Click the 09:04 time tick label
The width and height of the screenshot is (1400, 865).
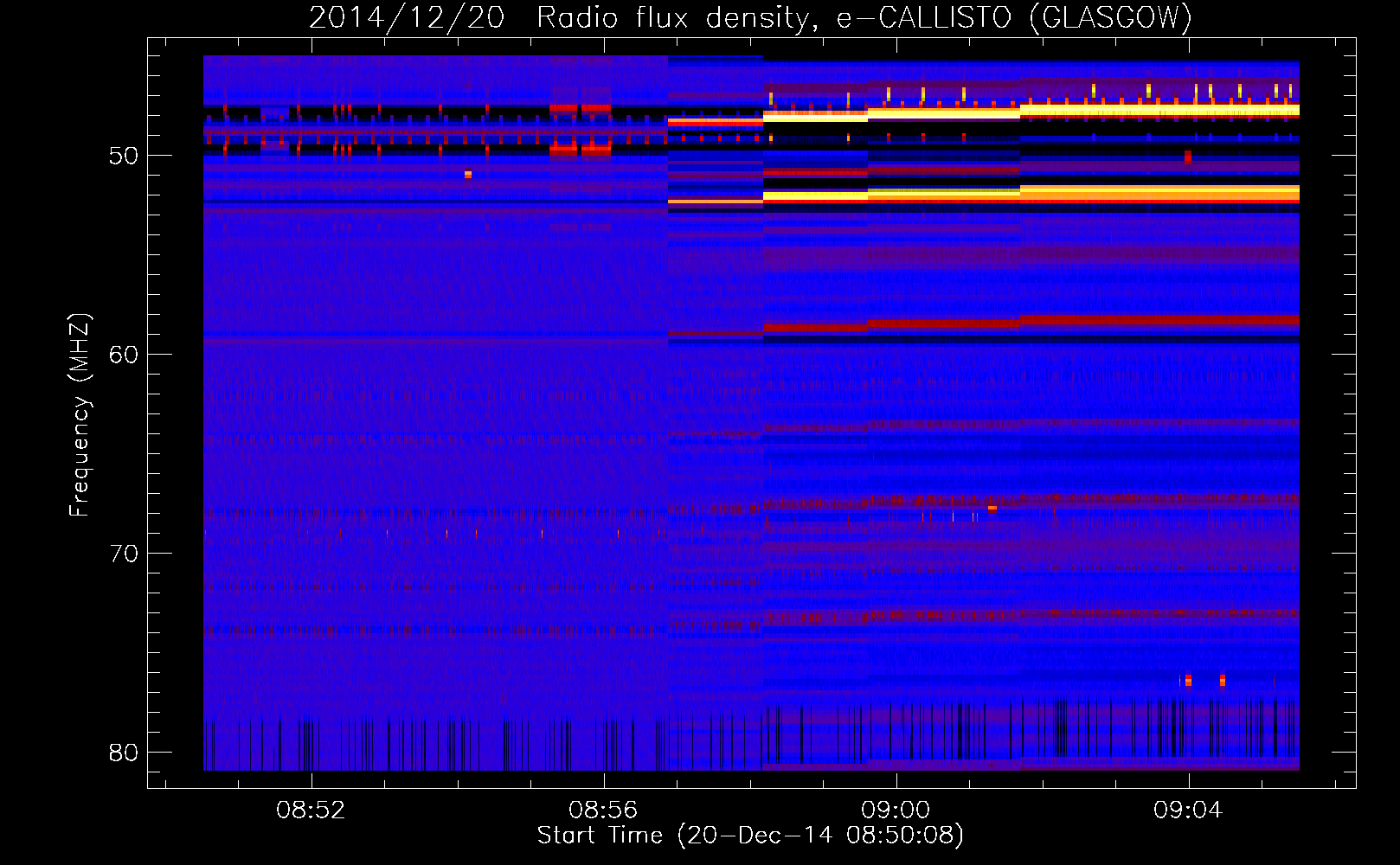point(1188,811)
